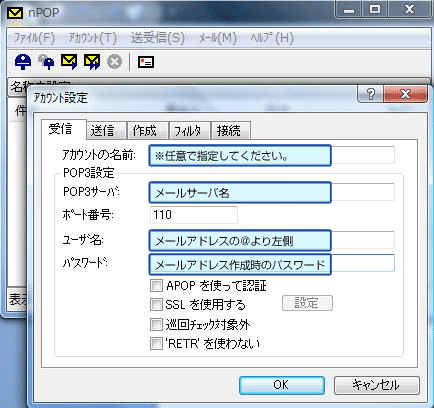Enable SSL を使用する checkbox
Viewport: 434px width, 408px height.
pos(156,304)
